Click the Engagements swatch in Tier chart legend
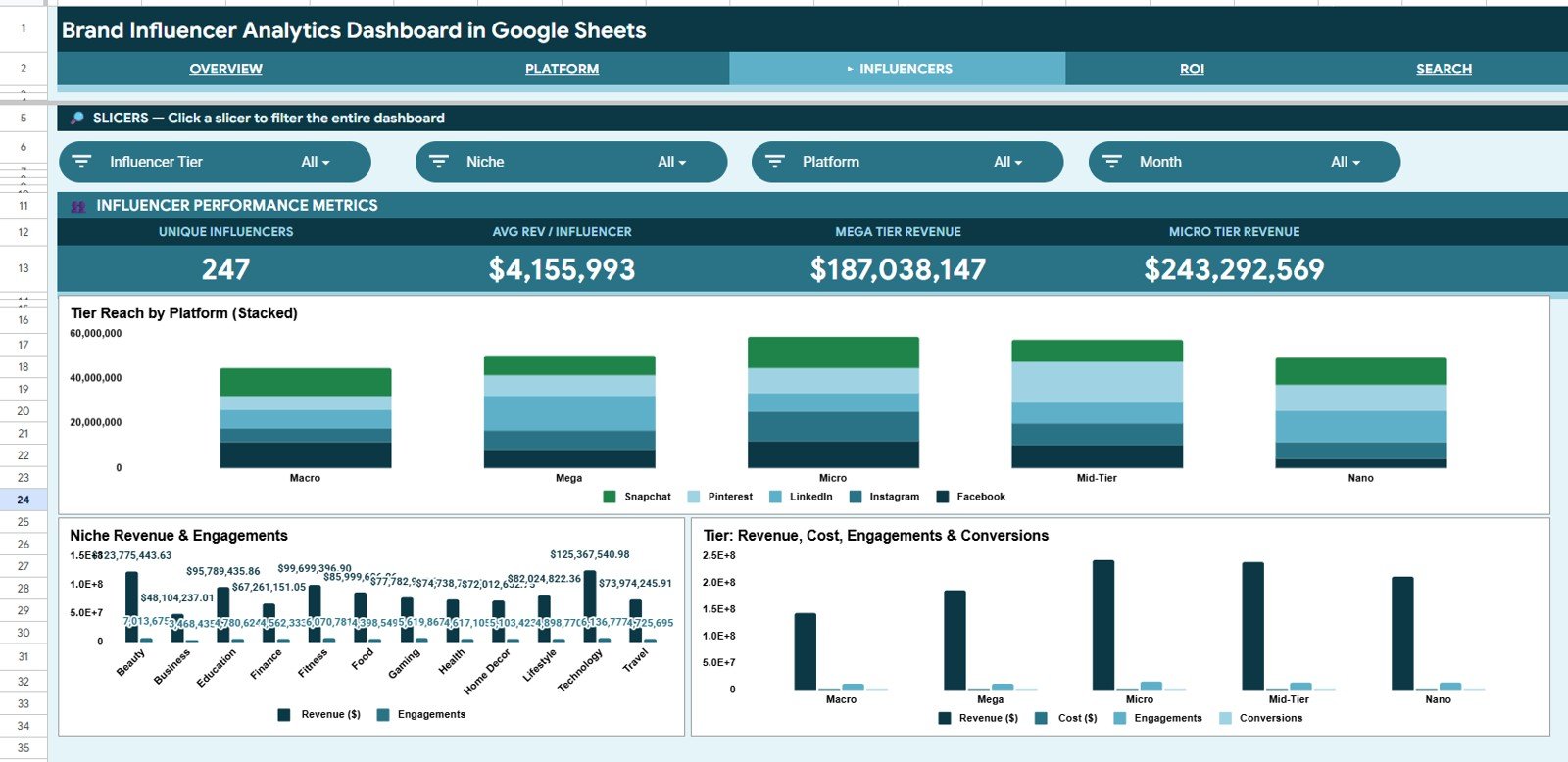 point(1120,718)
